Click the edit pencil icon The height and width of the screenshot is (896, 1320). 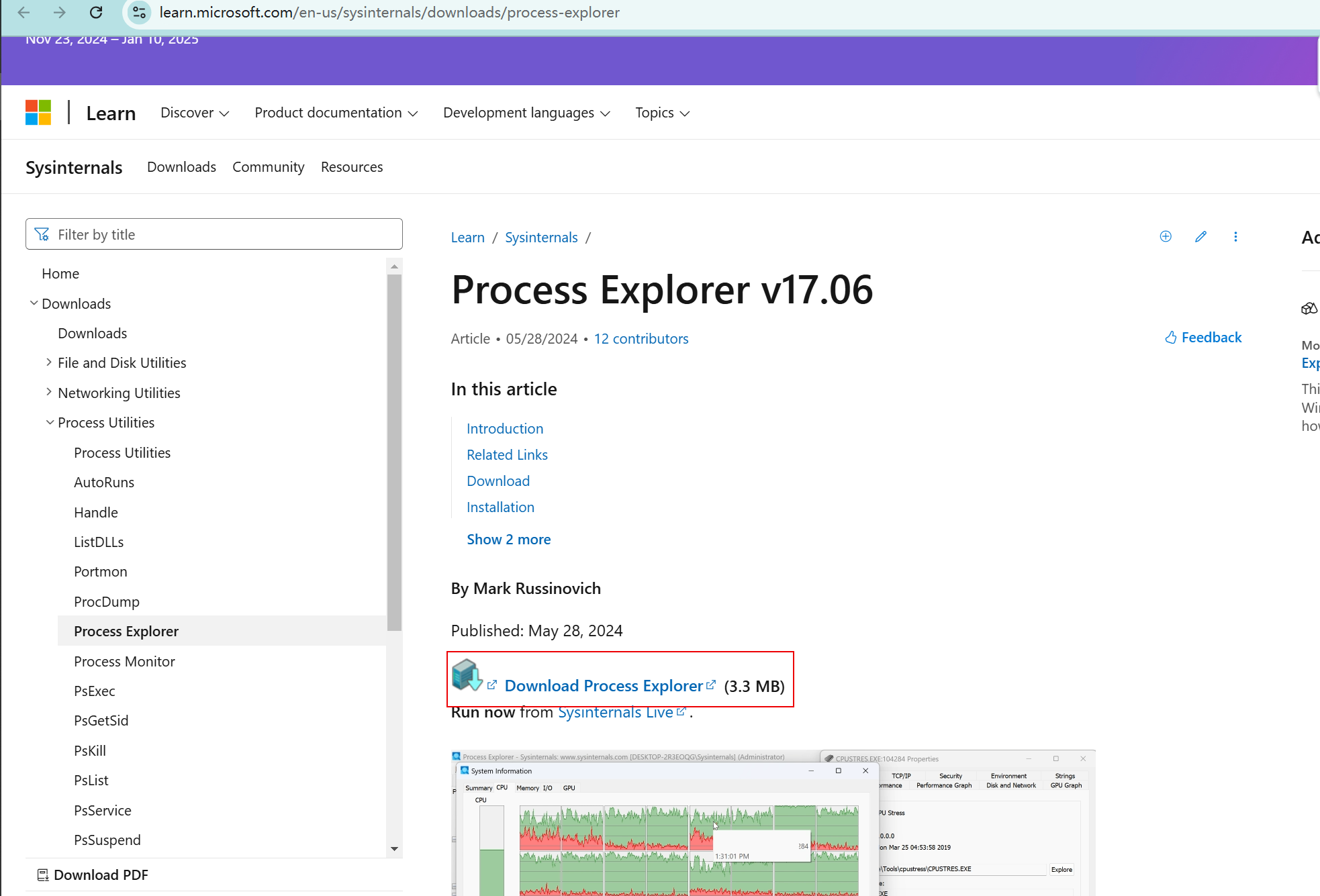click(1201, 236)
